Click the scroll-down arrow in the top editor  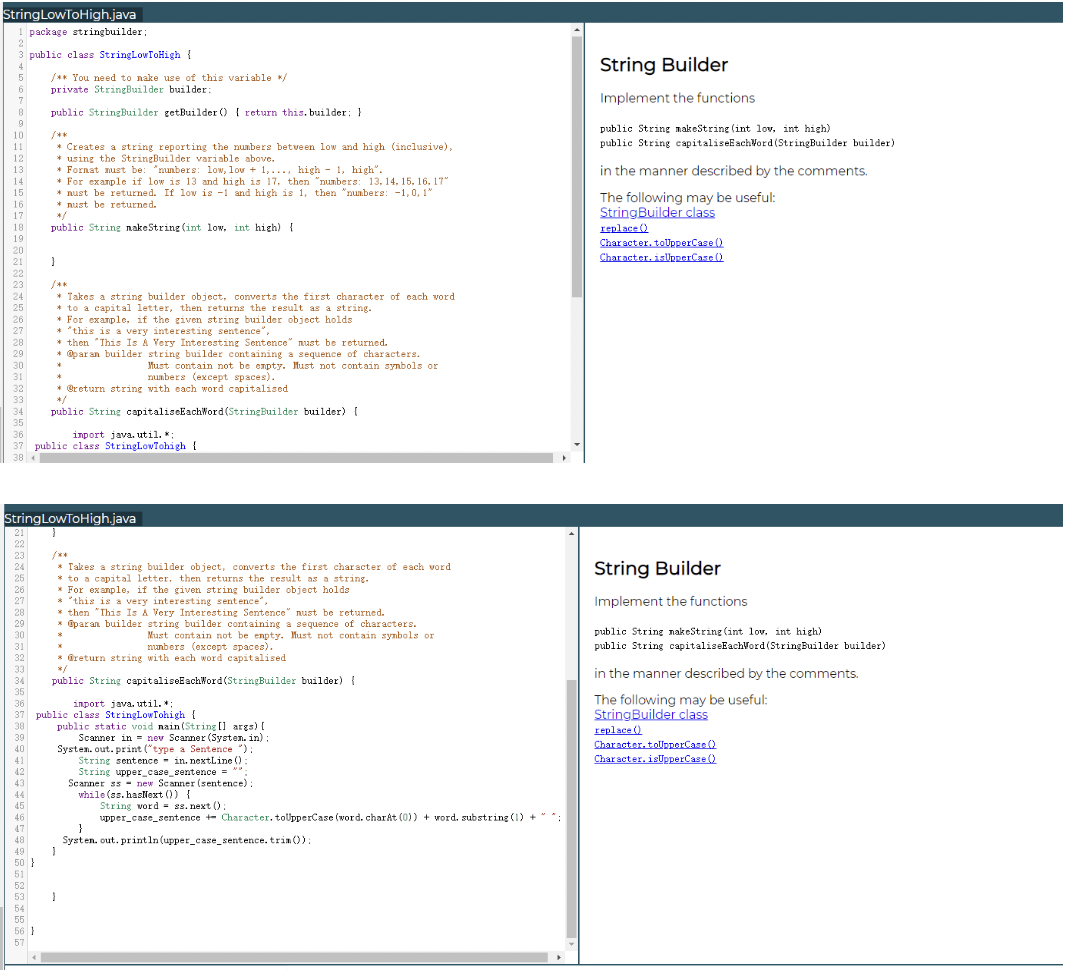coord(577,445)
